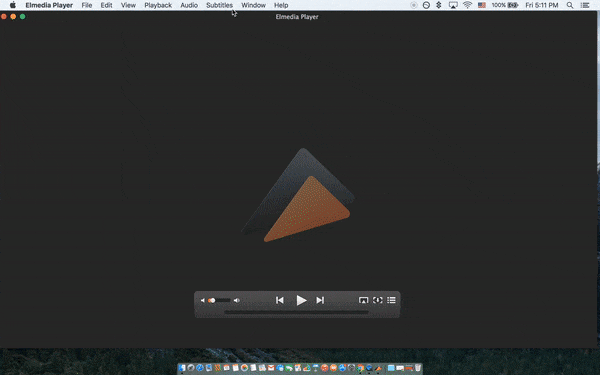Viewport: 600px width, 375px height.
Task: Show the playlist panel
Action: tap(391, 300)
